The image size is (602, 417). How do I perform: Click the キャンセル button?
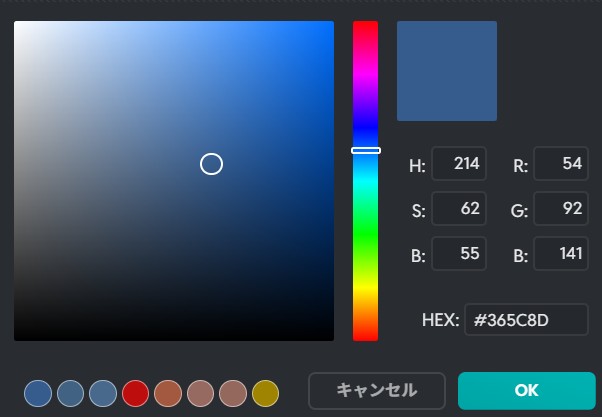pos(377,391)
